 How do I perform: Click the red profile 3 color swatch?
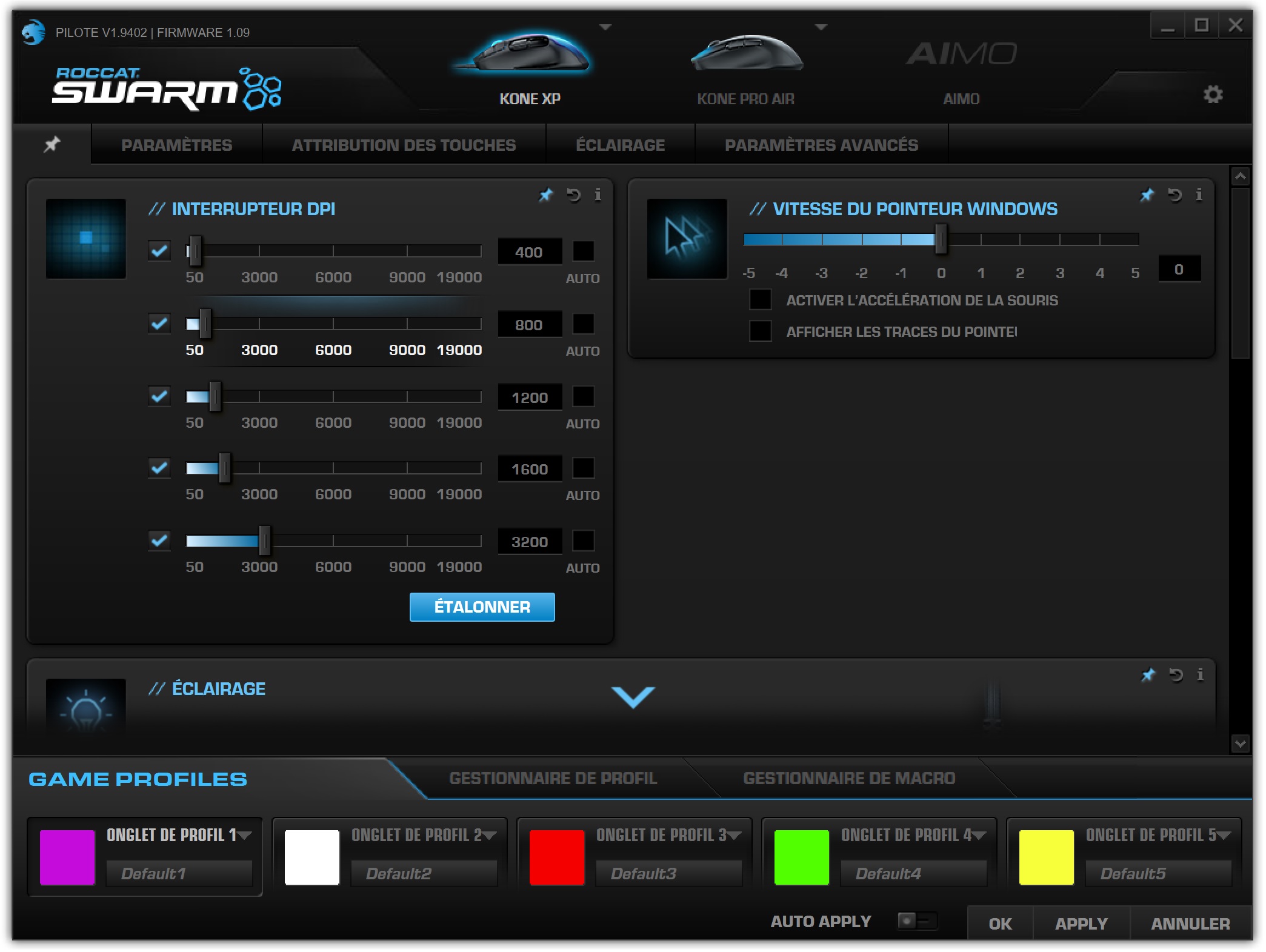pos(557,857)
